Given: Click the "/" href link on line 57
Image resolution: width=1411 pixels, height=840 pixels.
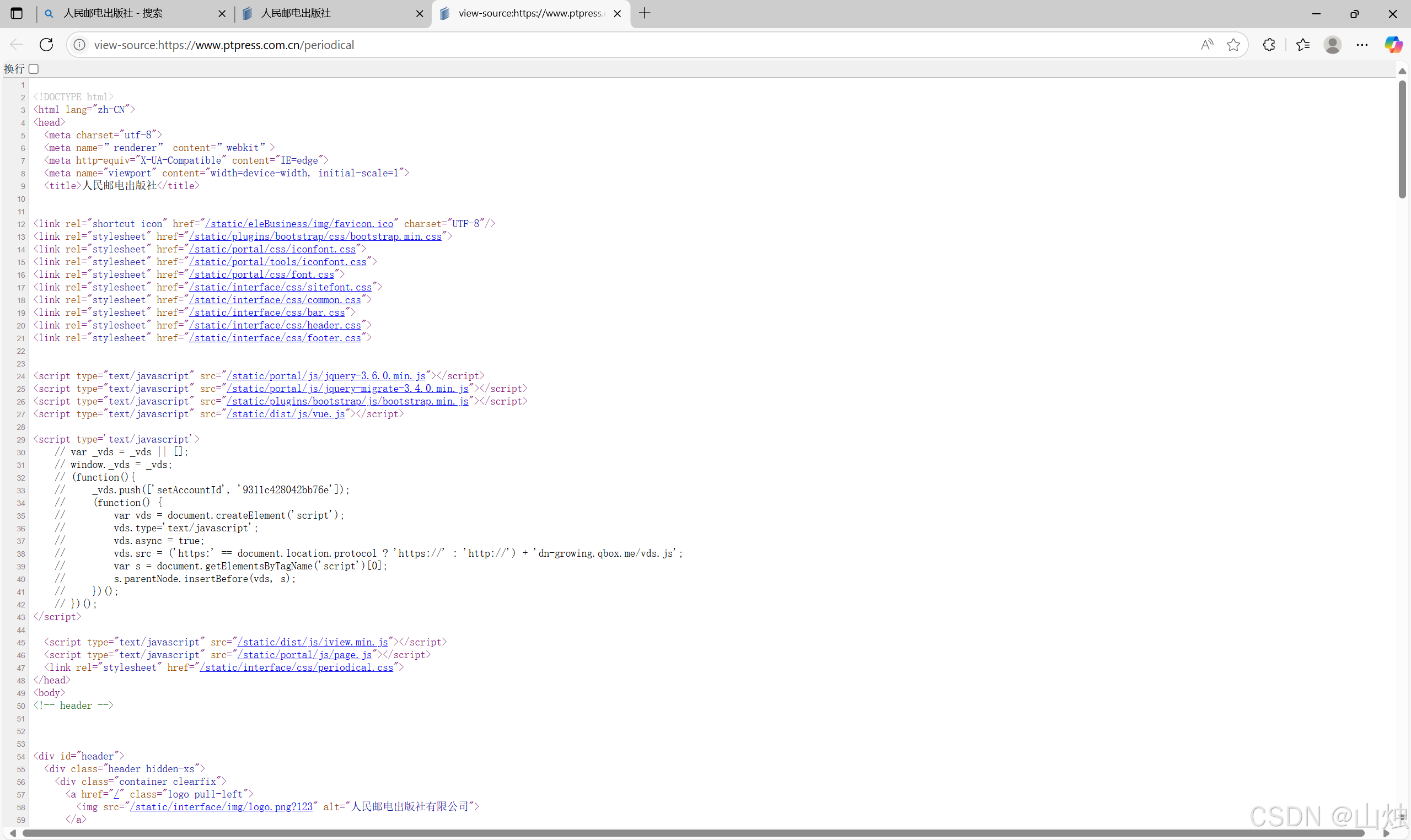Looking at the screenshot, I should (x=116, y=794).
